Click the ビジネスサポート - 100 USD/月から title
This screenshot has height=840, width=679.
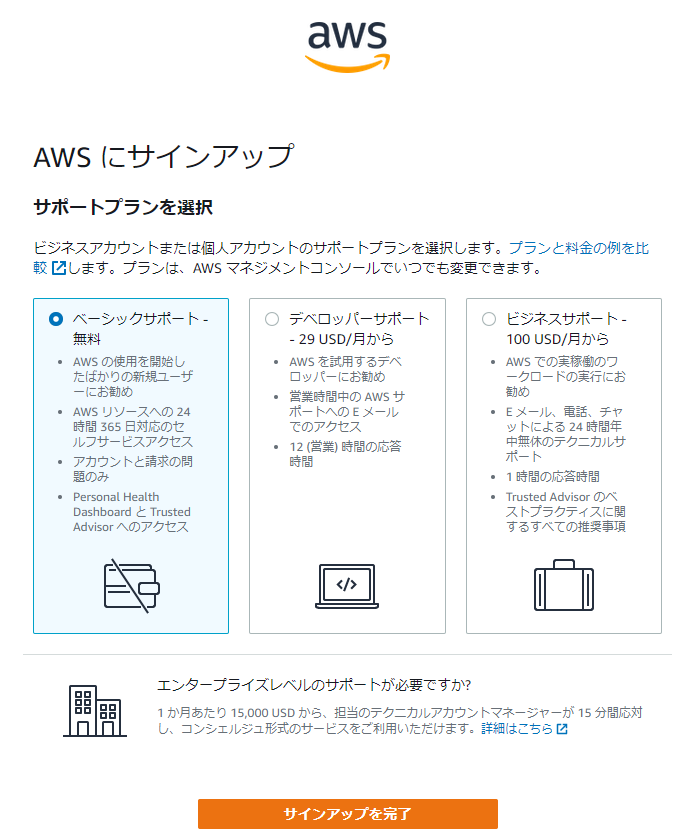[566, 329]
